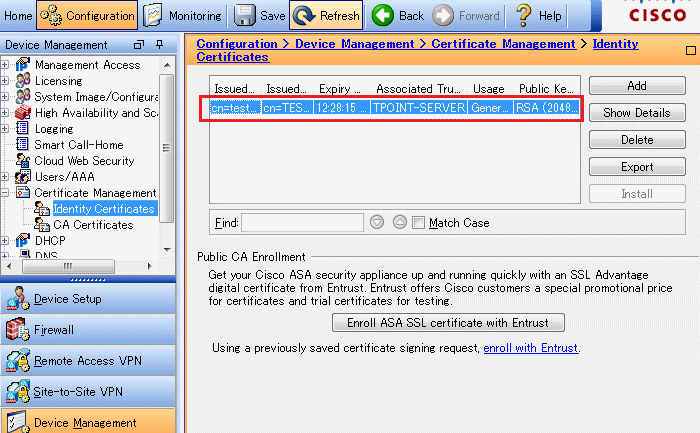The height and width of the screenshot is (433, 700).
Task: Select Licensing tree icon
Action: (23, 81)
